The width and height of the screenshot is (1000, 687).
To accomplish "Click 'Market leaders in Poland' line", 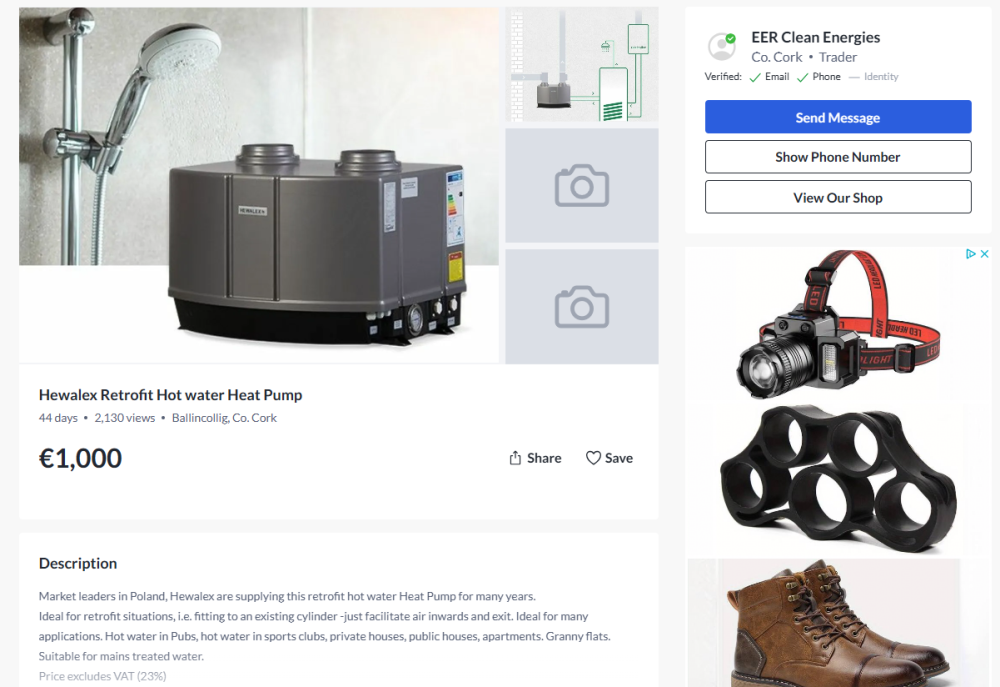I will pyautogui.click(x=287, y=596).
